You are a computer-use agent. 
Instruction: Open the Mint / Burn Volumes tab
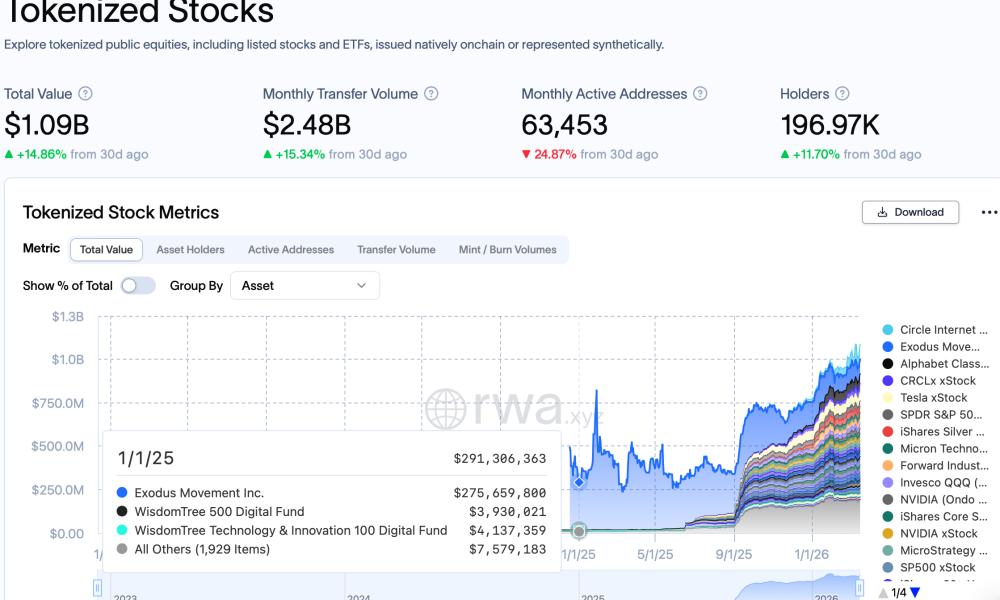pos(507,250)
